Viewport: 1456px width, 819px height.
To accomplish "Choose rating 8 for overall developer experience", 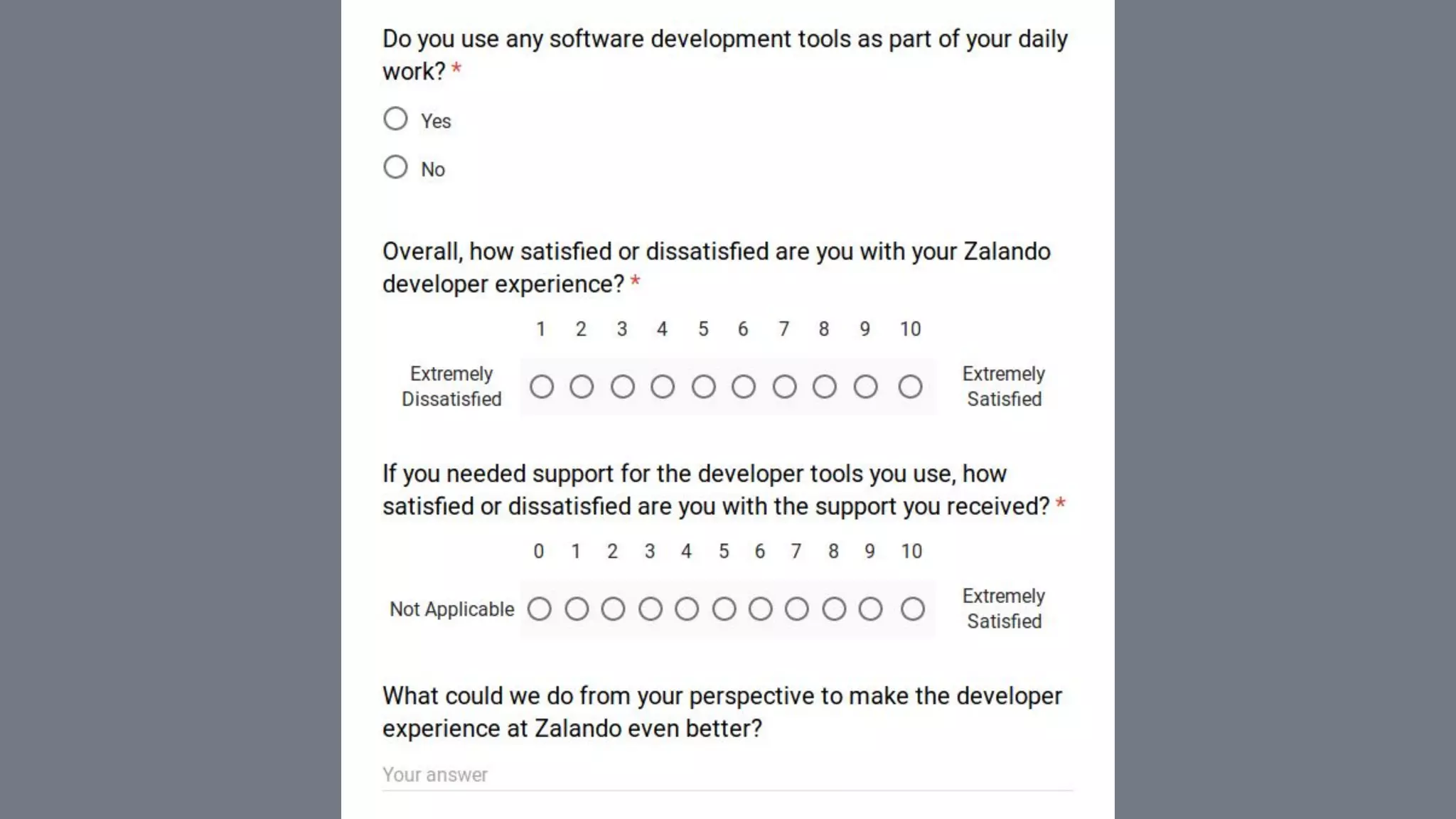I will tap(825, 387).
